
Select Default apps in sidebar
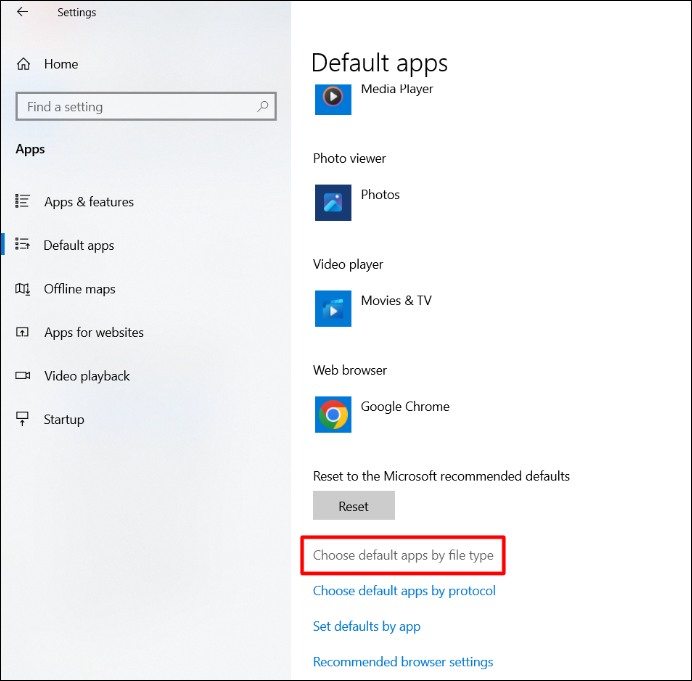pos(78,246)
